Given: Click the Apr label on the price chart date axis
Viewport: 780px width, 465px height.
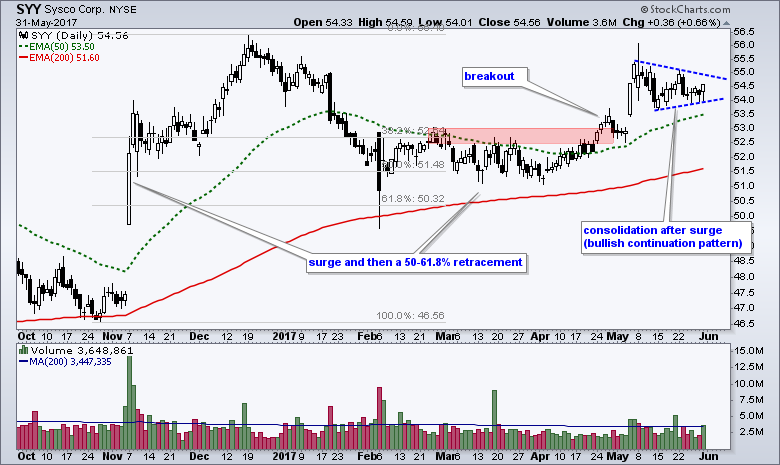Looking at the screenshot, I should point(540,336).
